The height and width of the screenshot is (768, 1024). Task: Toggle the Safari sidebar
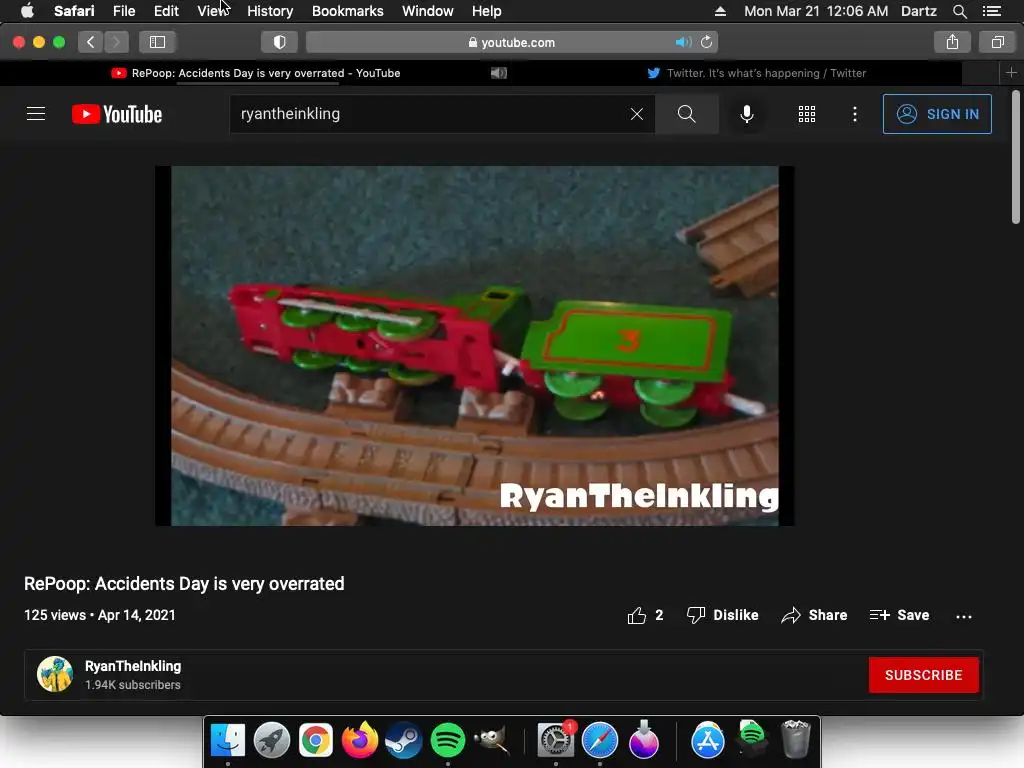coord(157,42)
